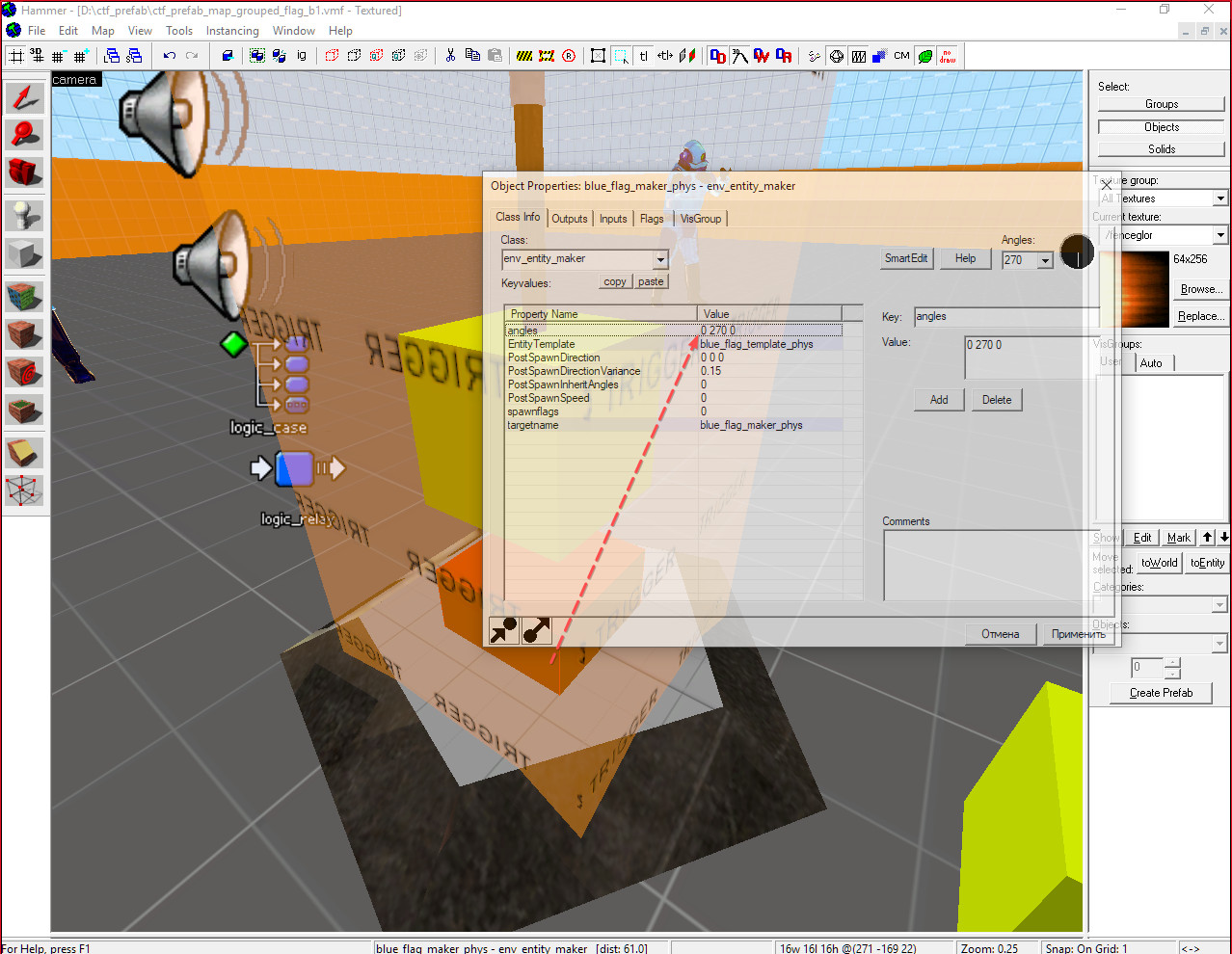The width and height of the screenshot is (1232, 954).
Task: Open the Current texture dropdown
Action: (1220, 235)
